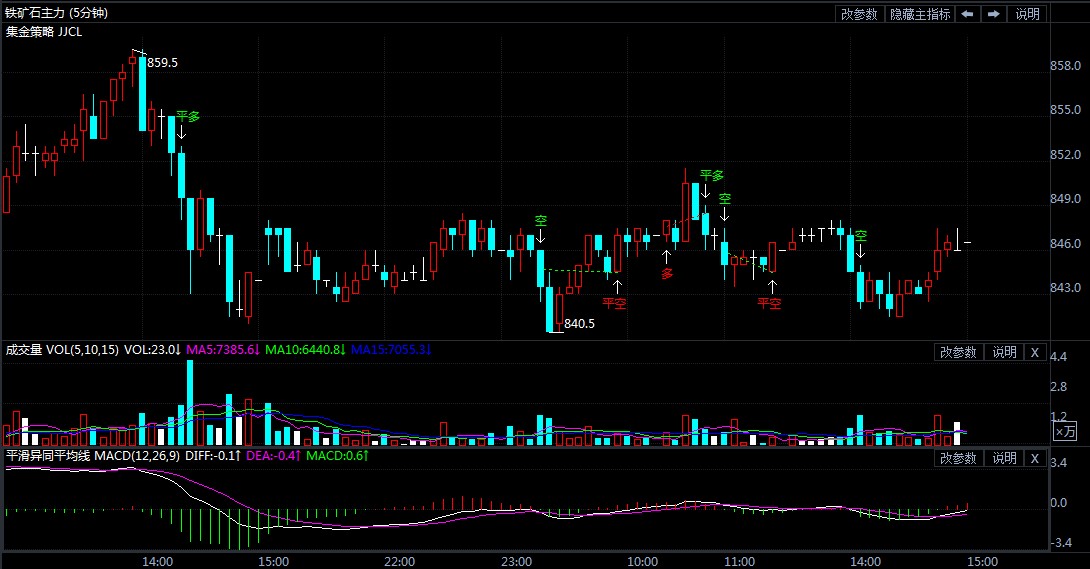
Task: Click the MA5:7385.6 volume value
Action: (x=222, y=349)
